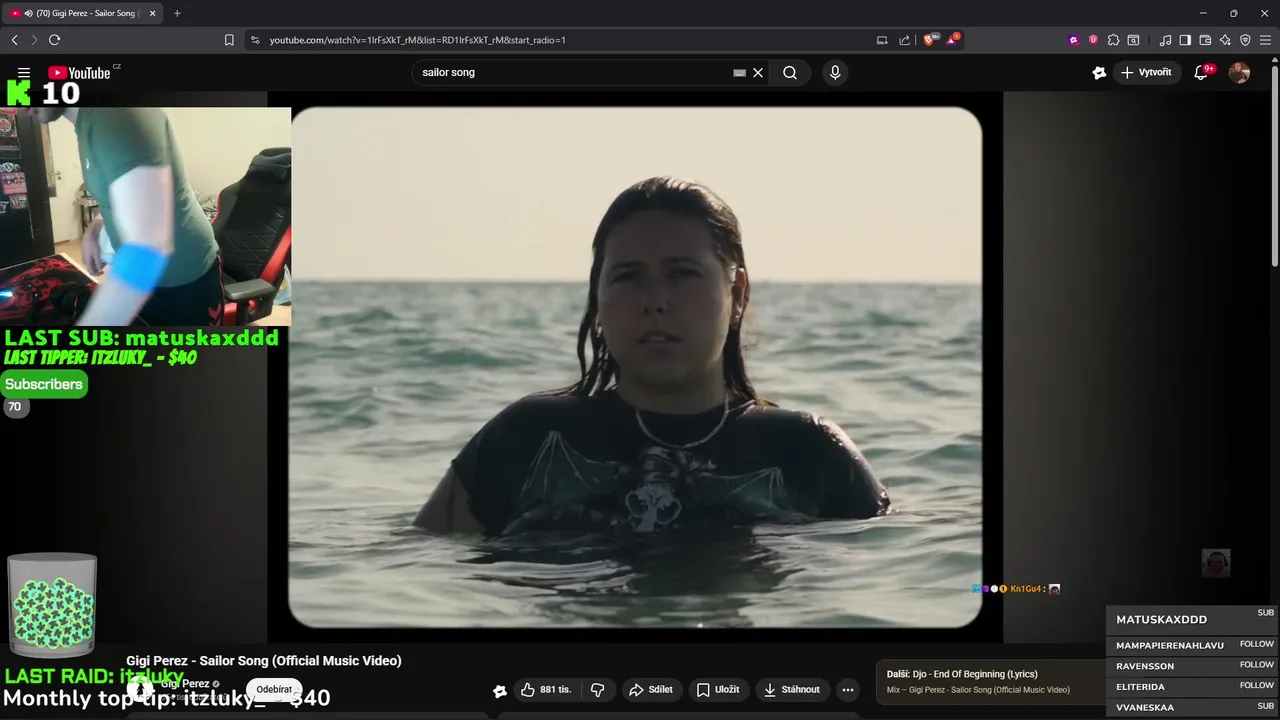This screenshot has width=1280, height=720.
Task: Like the video showing 881 tis.
Action: tap(546, 689)
